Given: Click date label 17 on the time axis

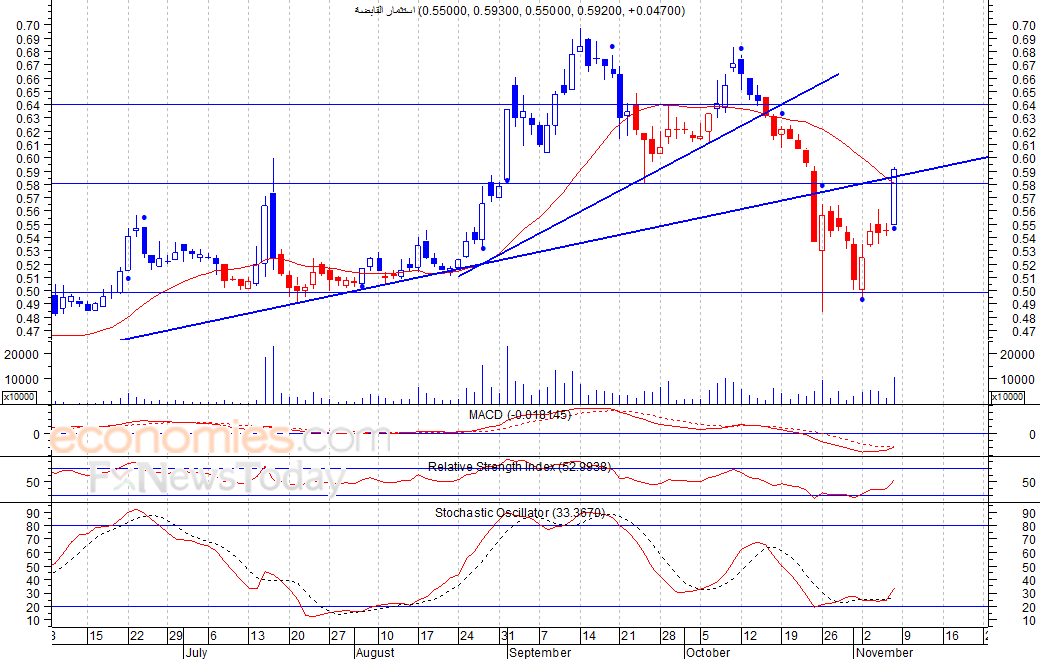Looking at the screenshot, I should [426, 636].
